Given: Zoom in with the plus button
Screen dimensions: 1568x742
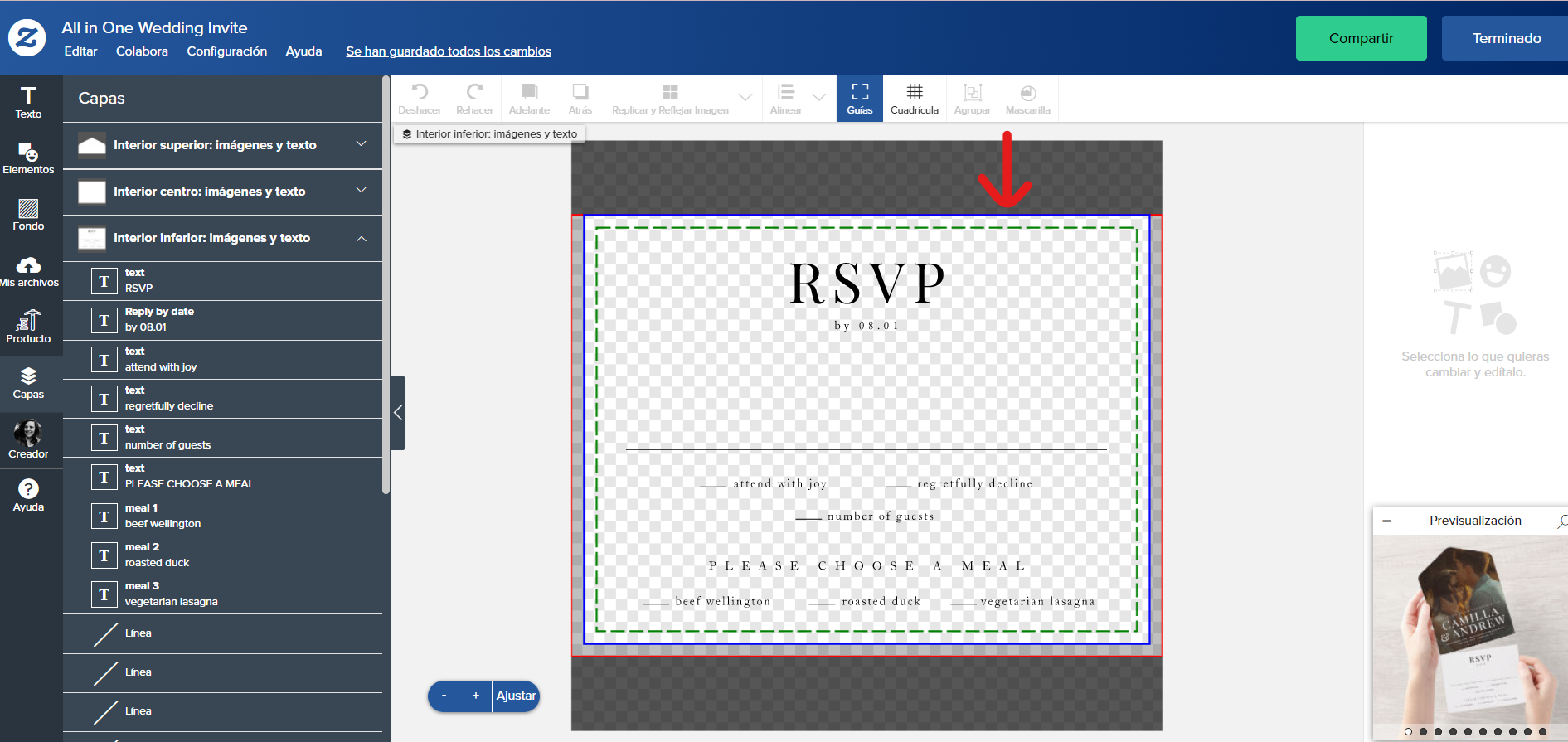Looking at the screenshot, I should click(476, 696).
